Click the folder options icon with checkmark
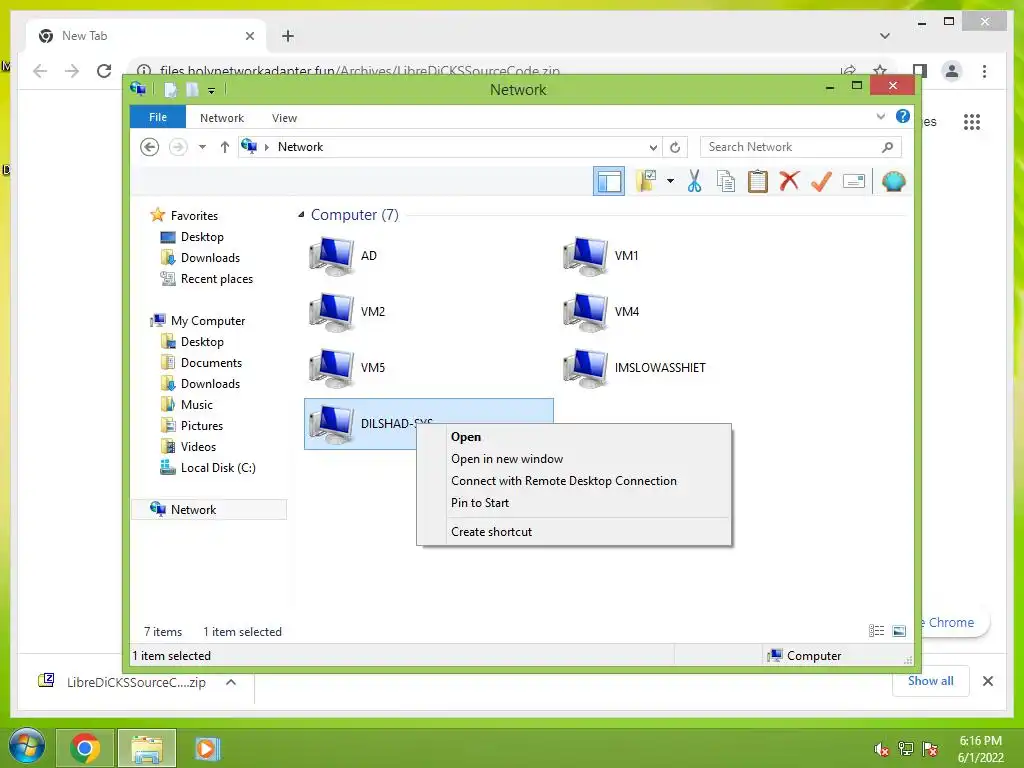The width and height of the screenshot is (1024, 768). pos(646,181)
